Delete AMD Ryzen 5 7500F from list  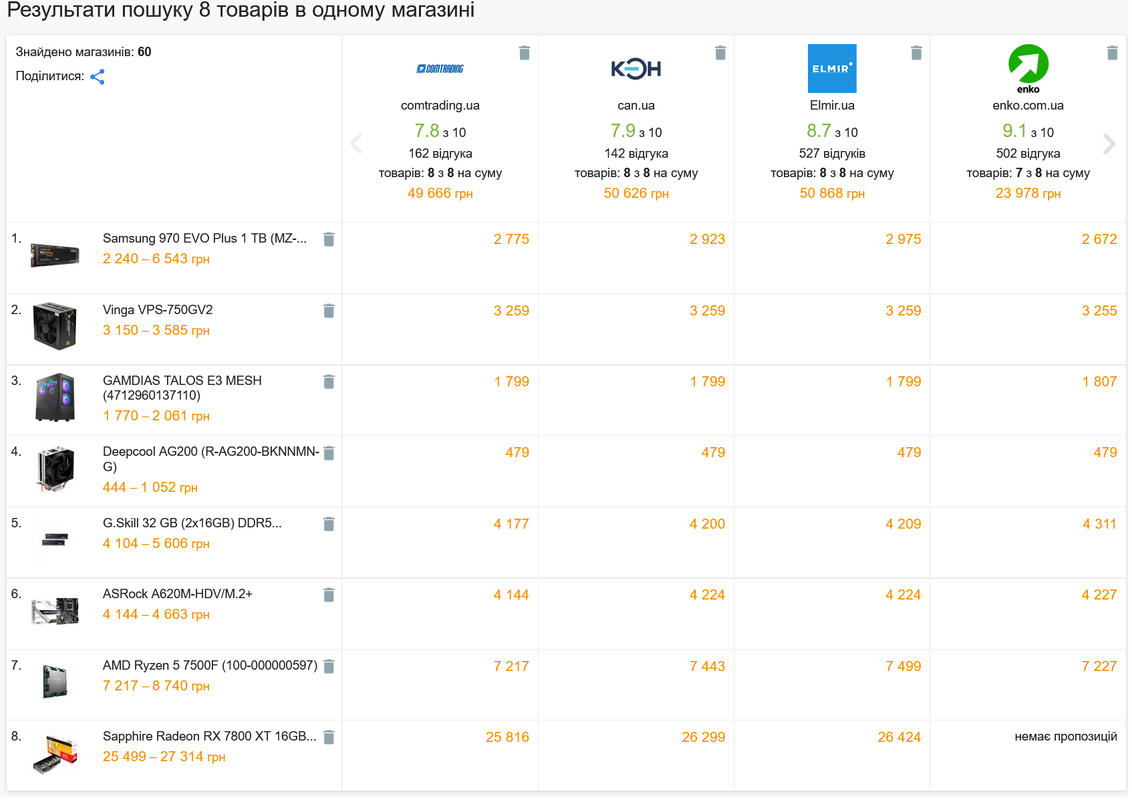[329, 666]
